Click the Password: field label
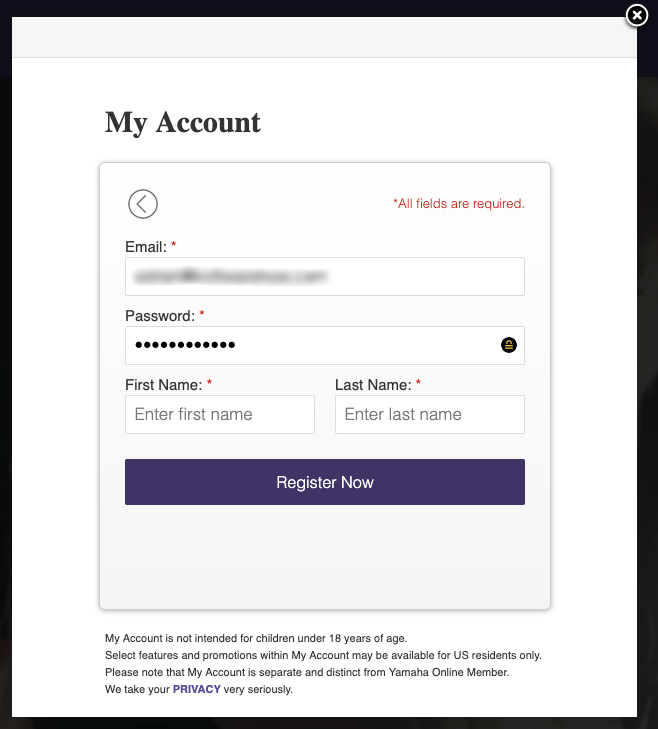The height and width of the screenshot is (729, 658). (160, 316)
